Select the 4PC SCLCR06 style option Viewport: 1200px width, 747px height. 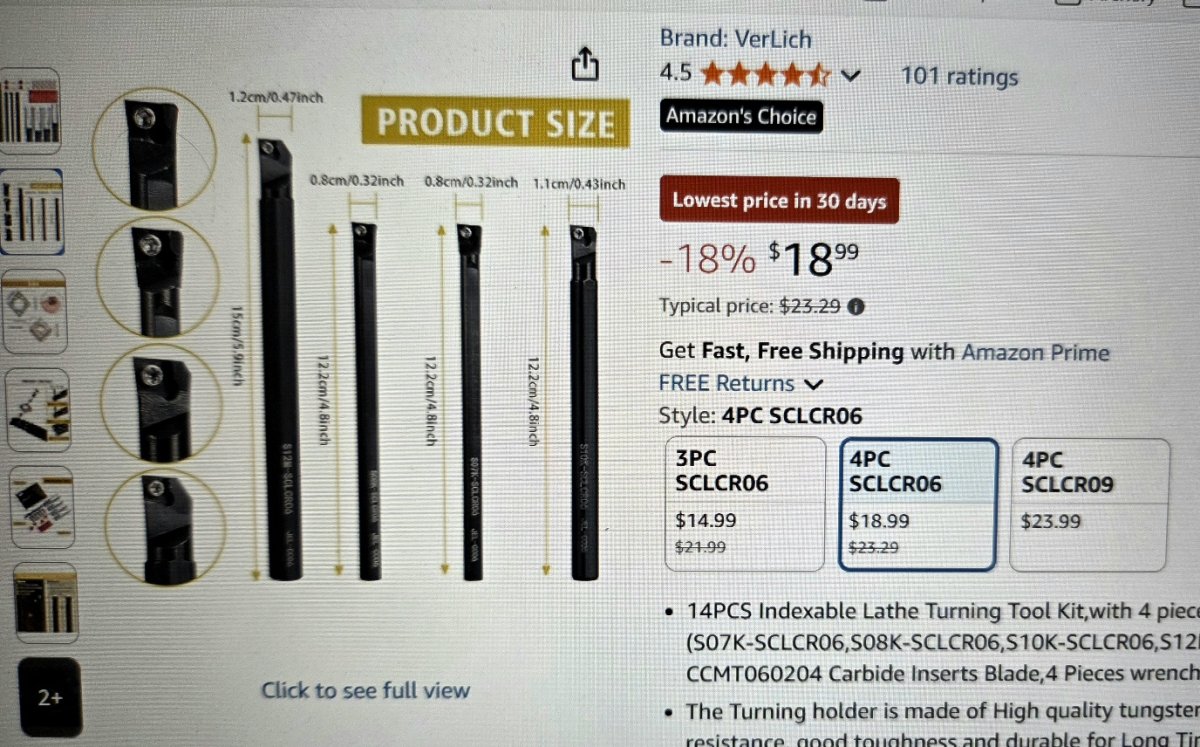pyautogui.click(x=918, y=503)
